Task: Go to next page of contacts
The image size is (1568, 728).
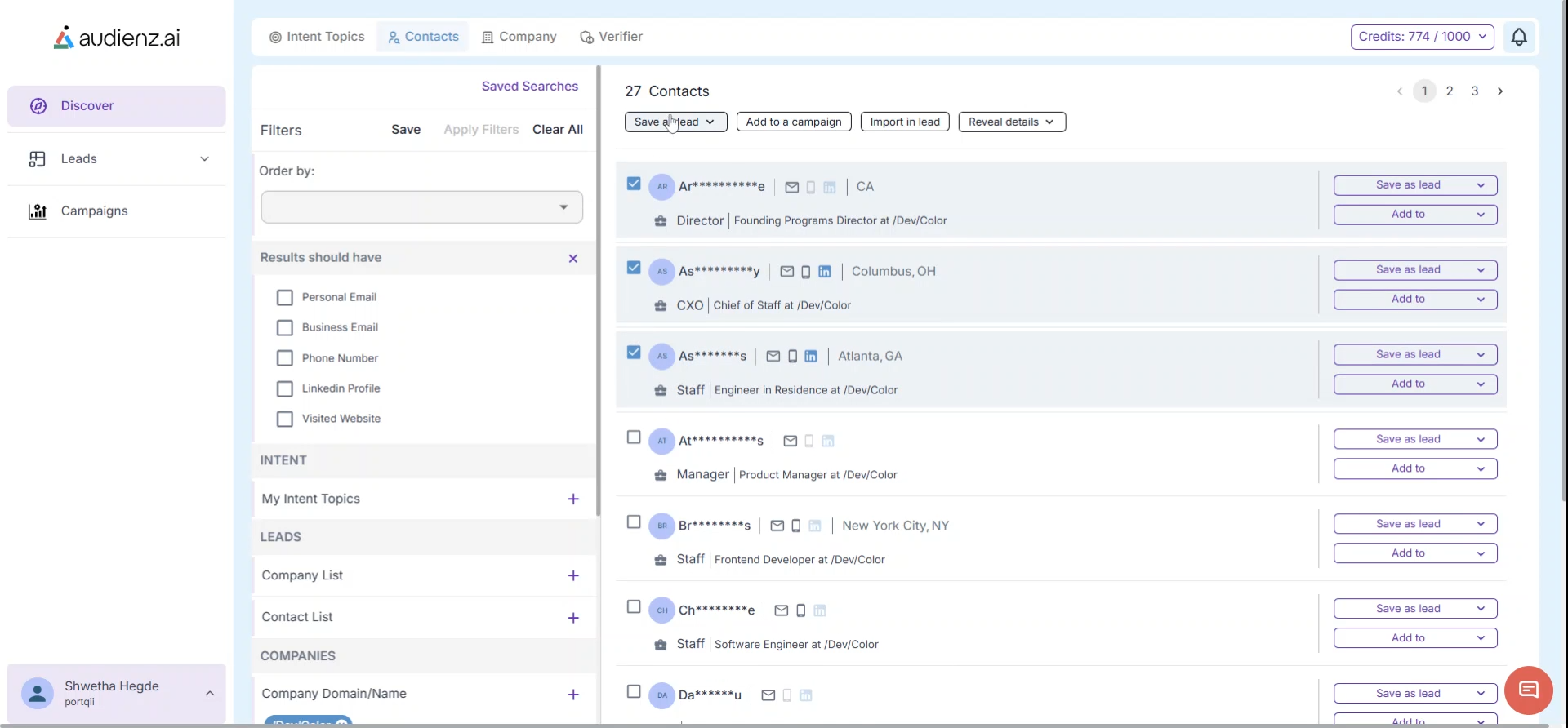Action: (1499, 91)
